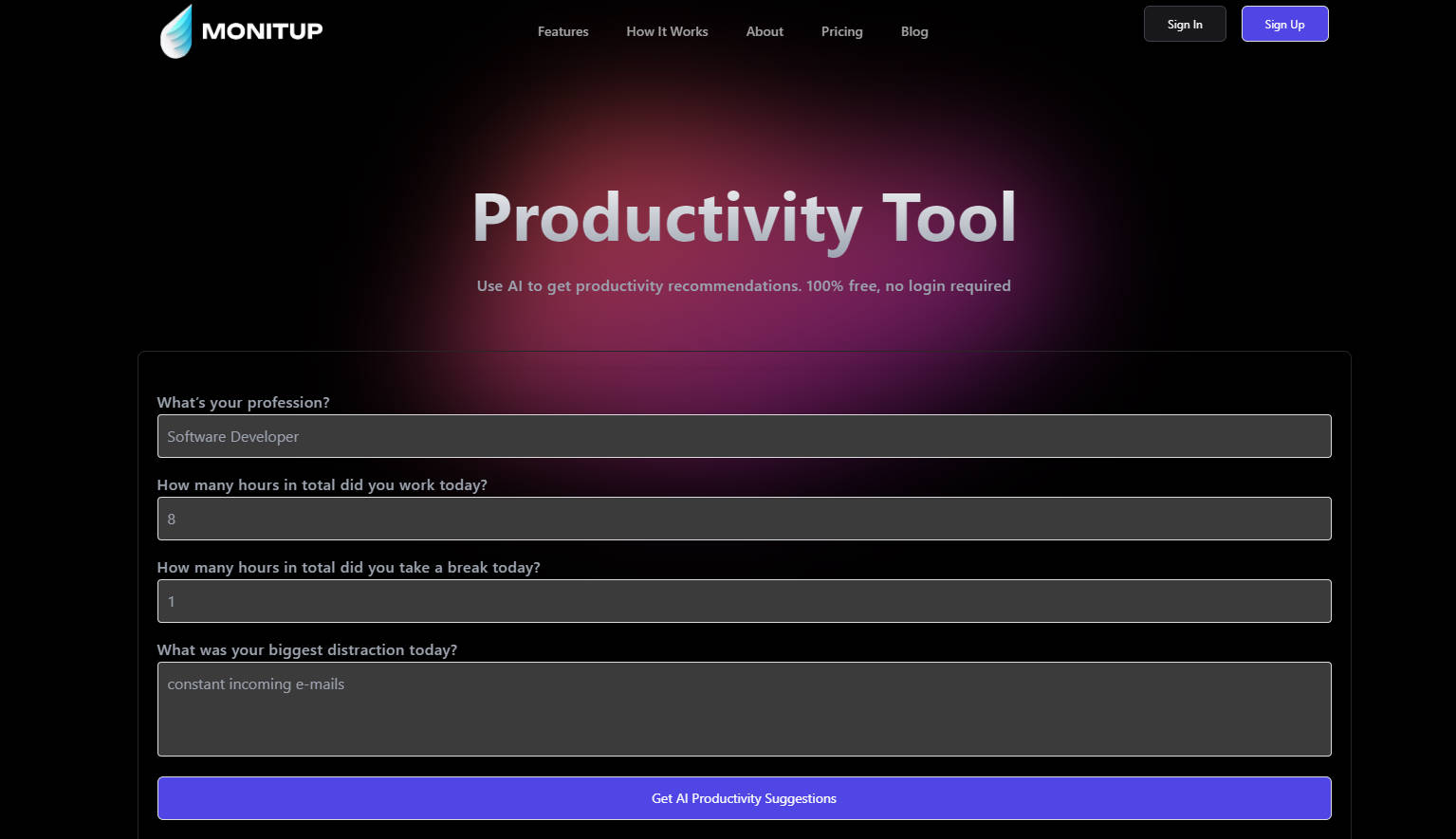Open the Features page
The image size is (1456, 839).
tap(562, 31)
